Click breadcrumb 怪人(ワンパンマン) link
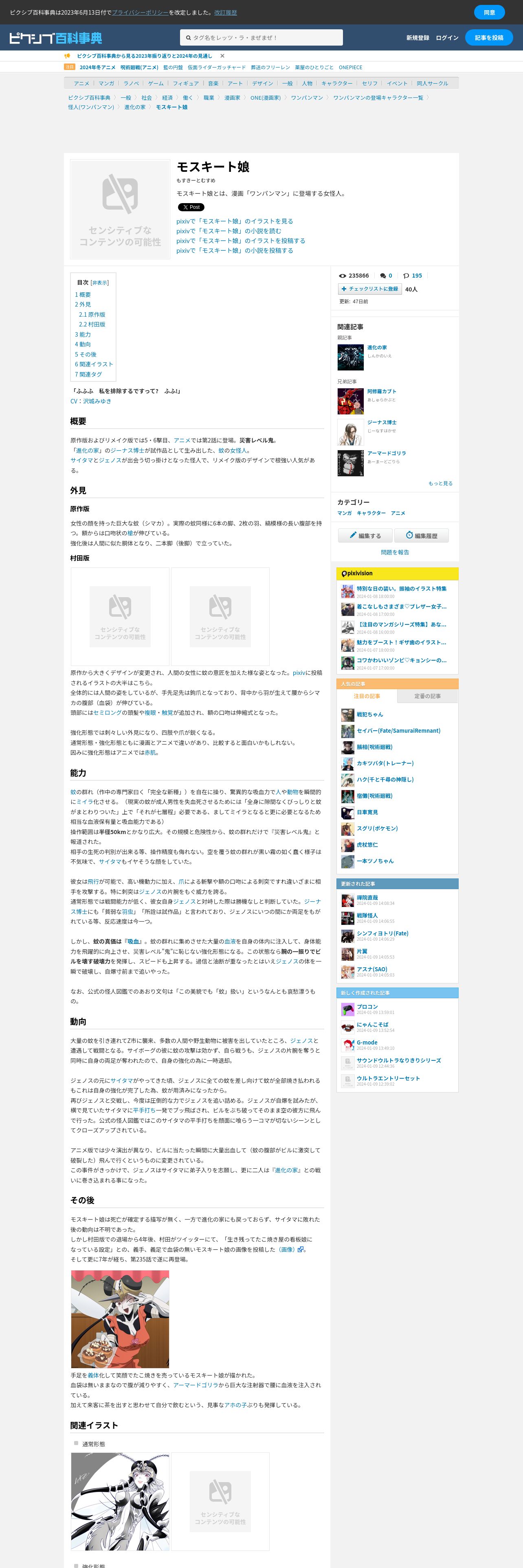Viewport: 523px width, 1568px height. point(91,107)
